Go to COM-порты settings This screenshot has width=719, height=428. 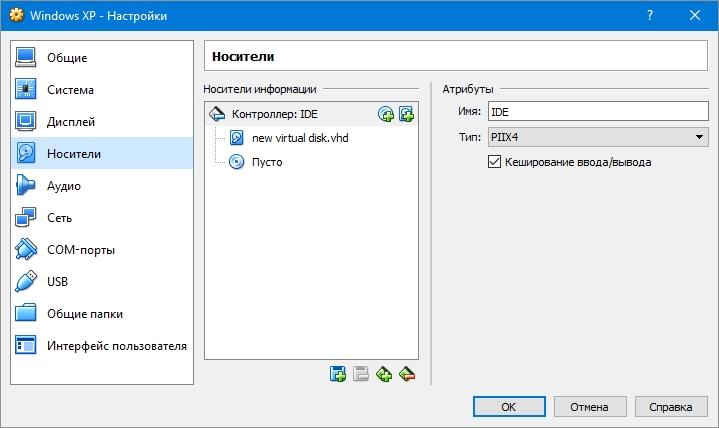click(x=102, y=250)
